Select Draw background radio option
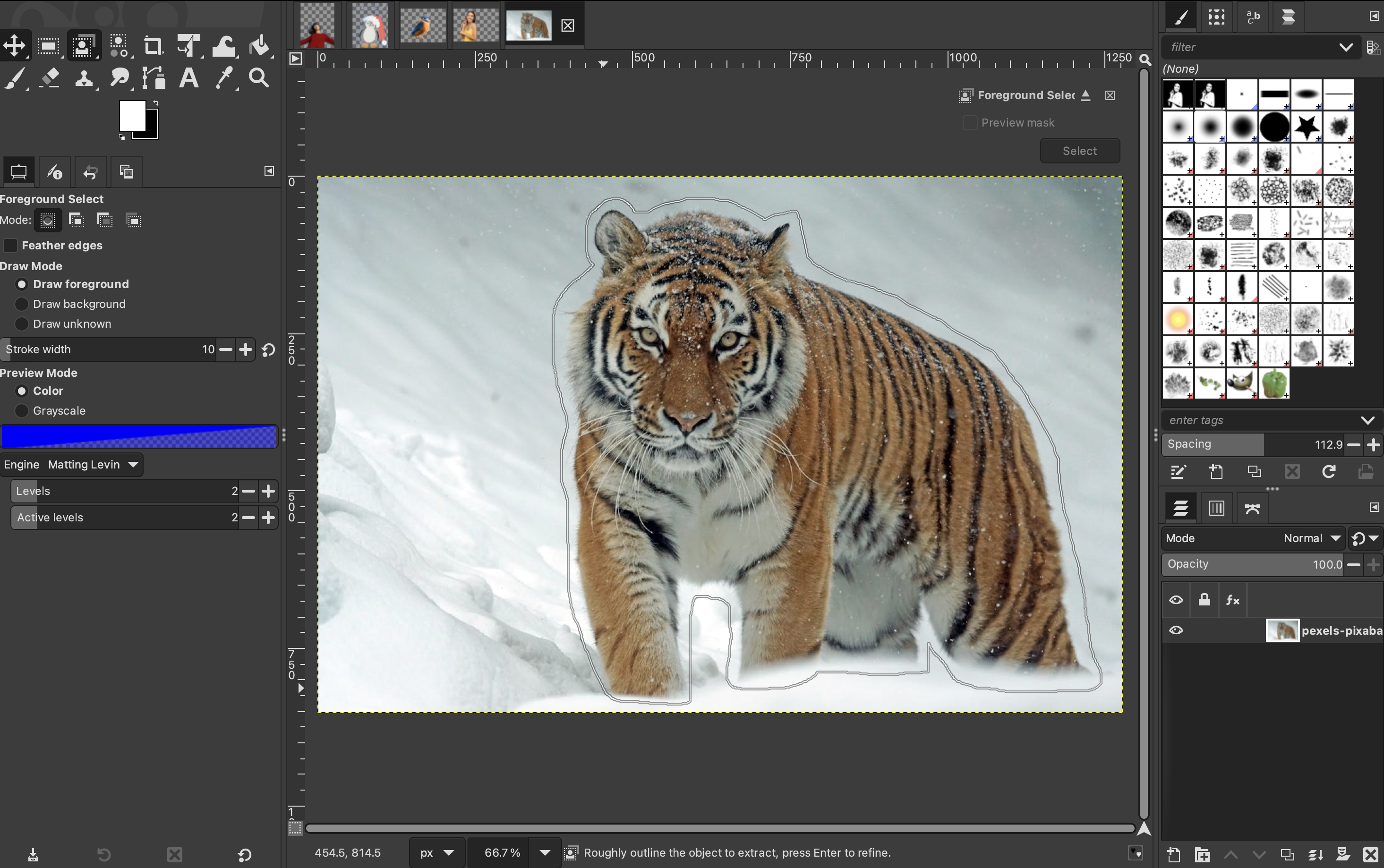Viewport: 1384px width, 868px height. coord(22,304)
